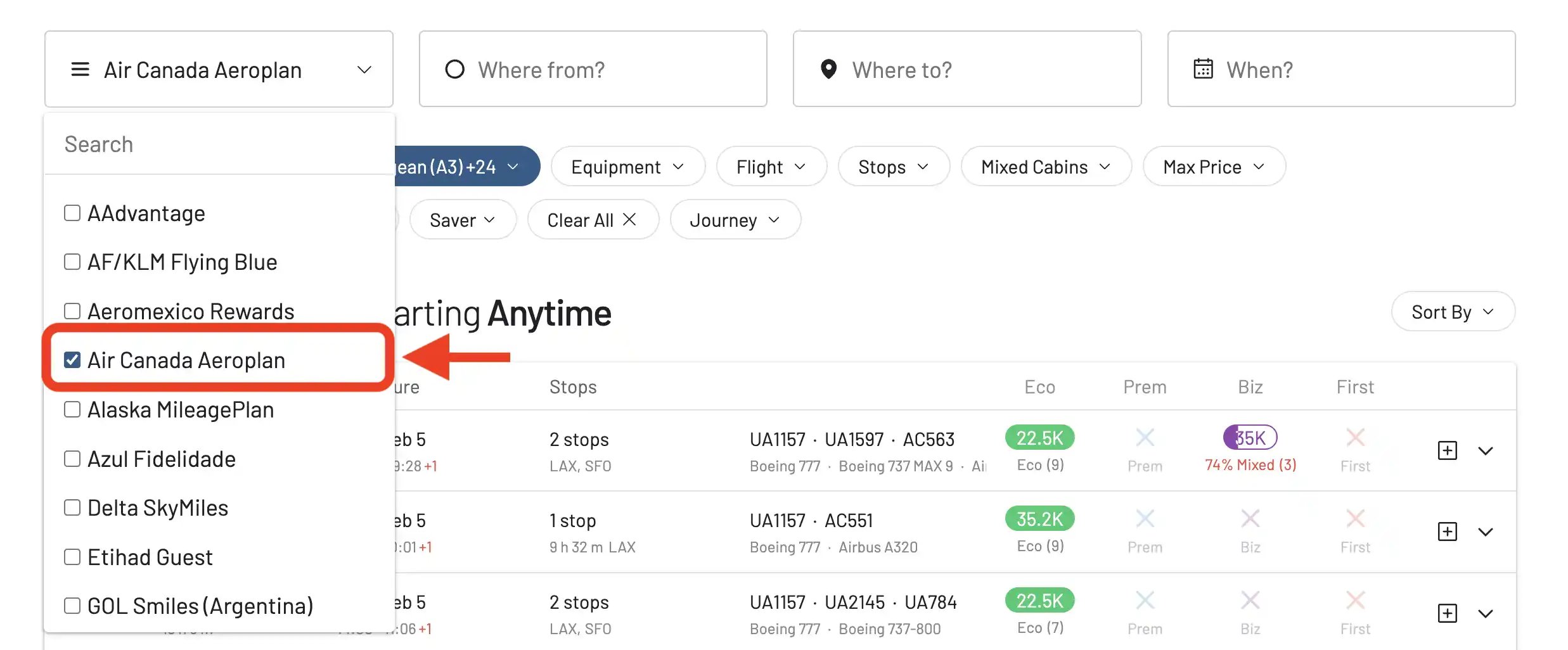Open the Flight filter dropdown

(771, 167)
